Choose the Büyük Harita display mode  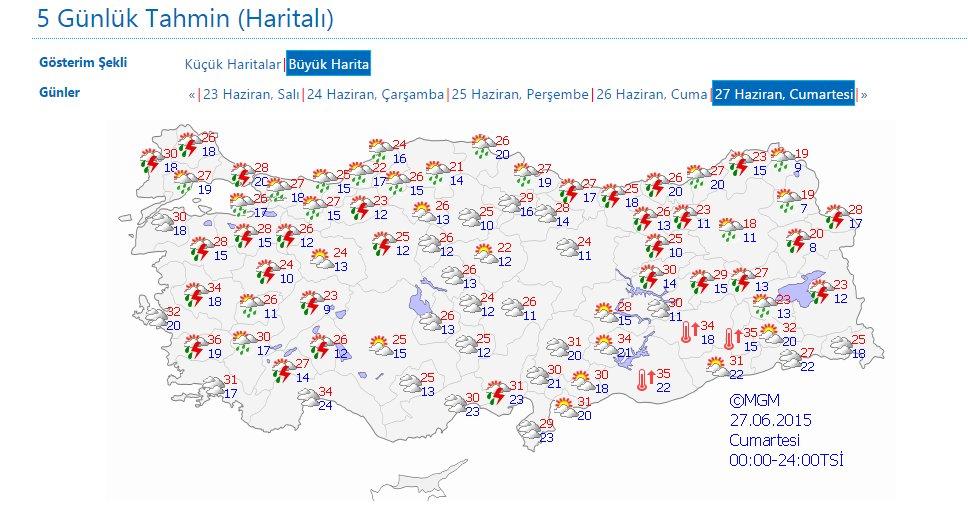(328, 64)
